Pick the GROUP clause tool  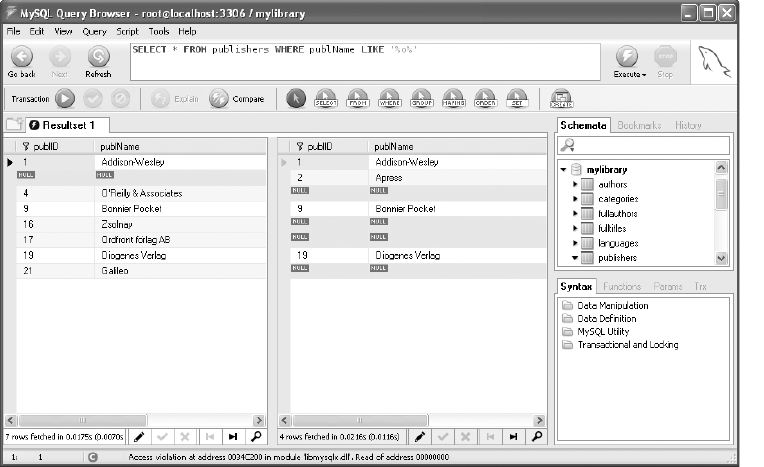(421, 98)
